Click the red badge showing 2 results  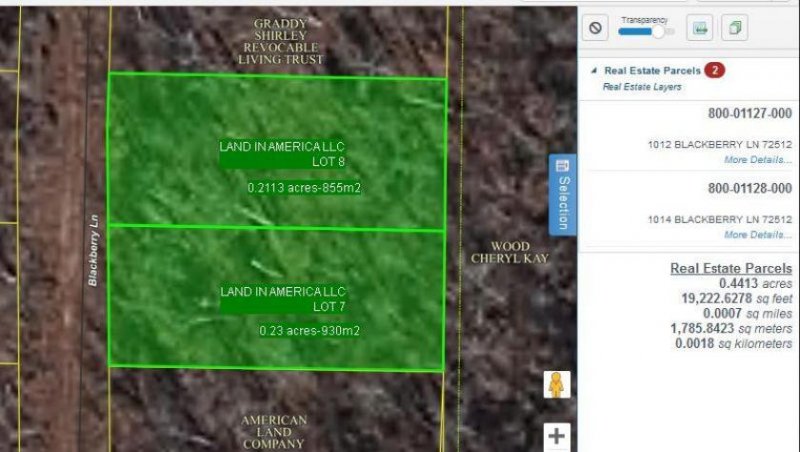[x=714, y=70]
